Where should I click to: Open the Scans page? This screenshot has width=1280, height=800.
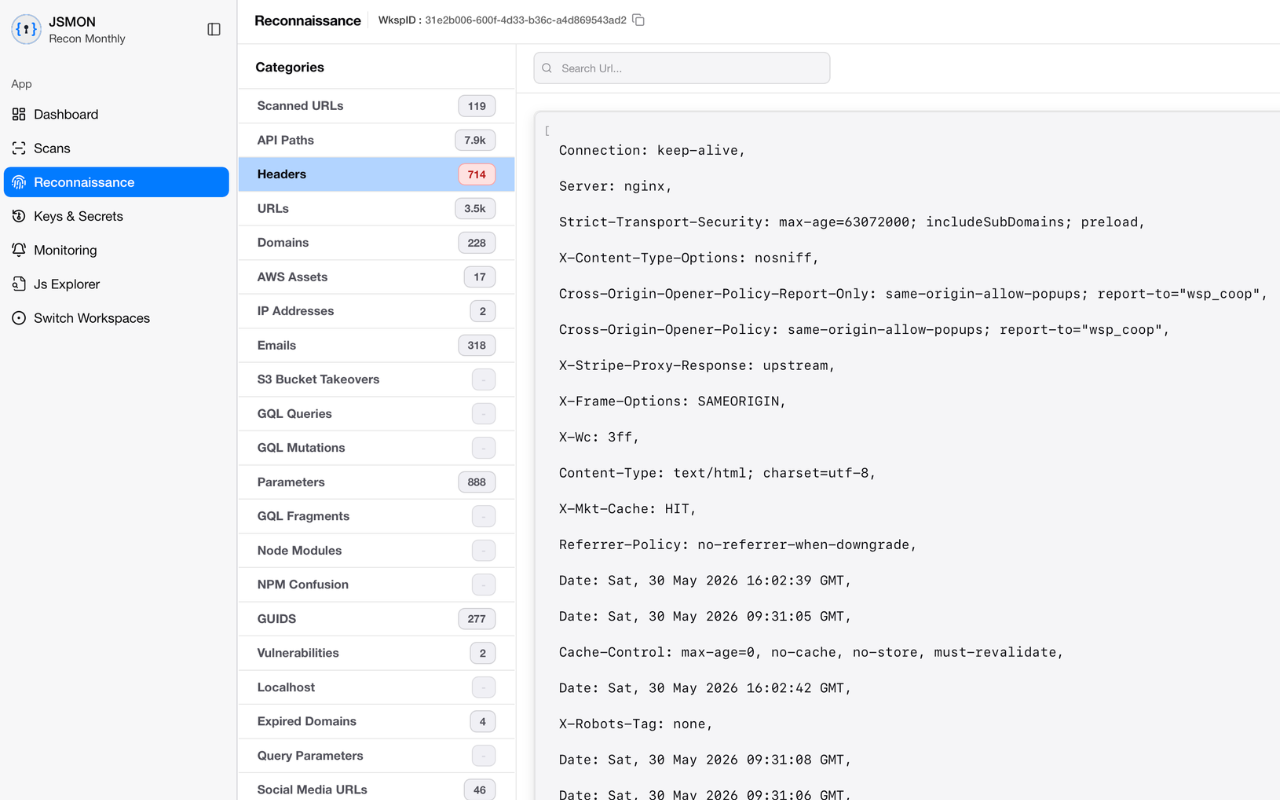pos(116,148)
